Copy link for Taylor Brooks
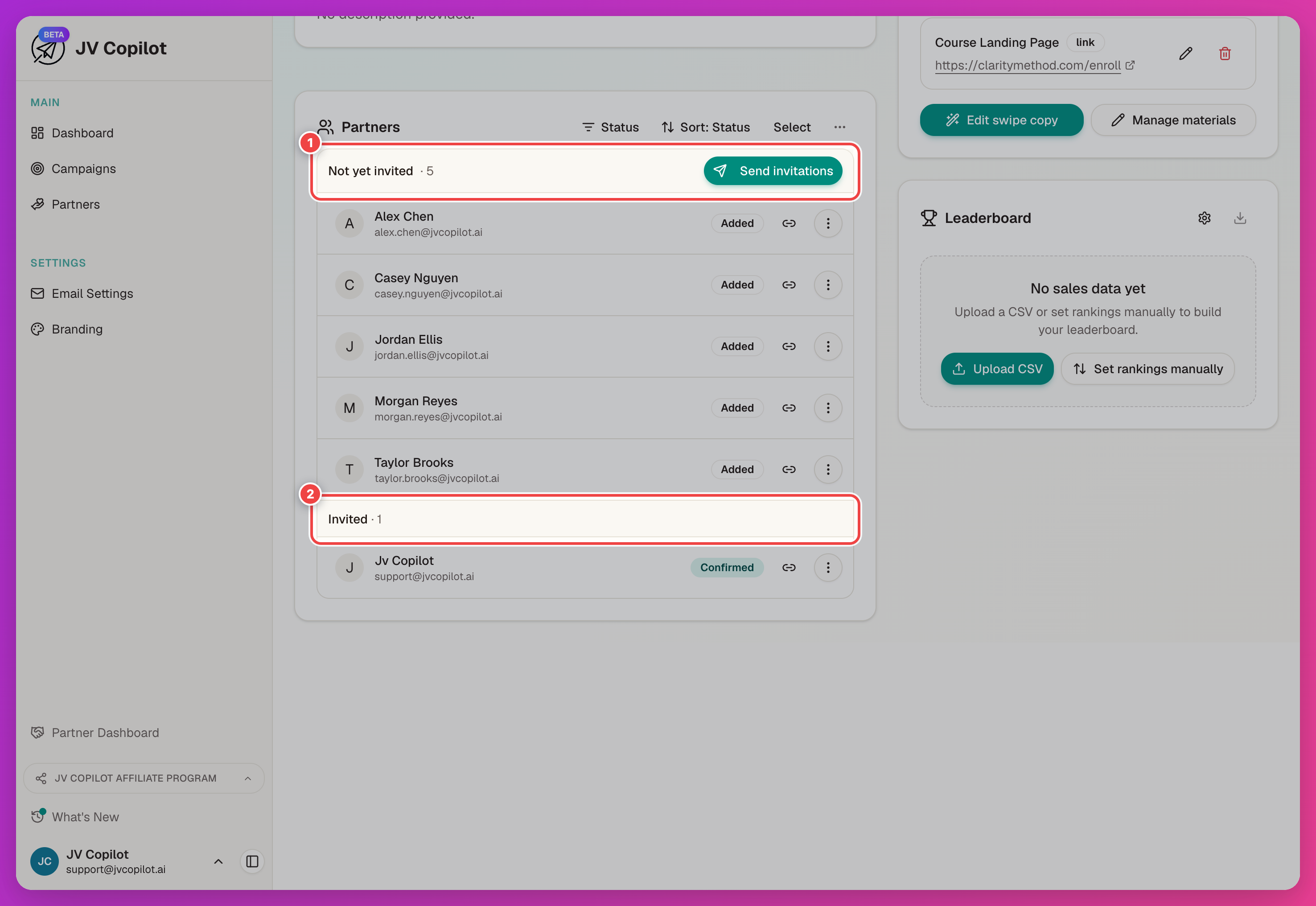Screen dimensions: 1316x906 (x=789, y=469)
